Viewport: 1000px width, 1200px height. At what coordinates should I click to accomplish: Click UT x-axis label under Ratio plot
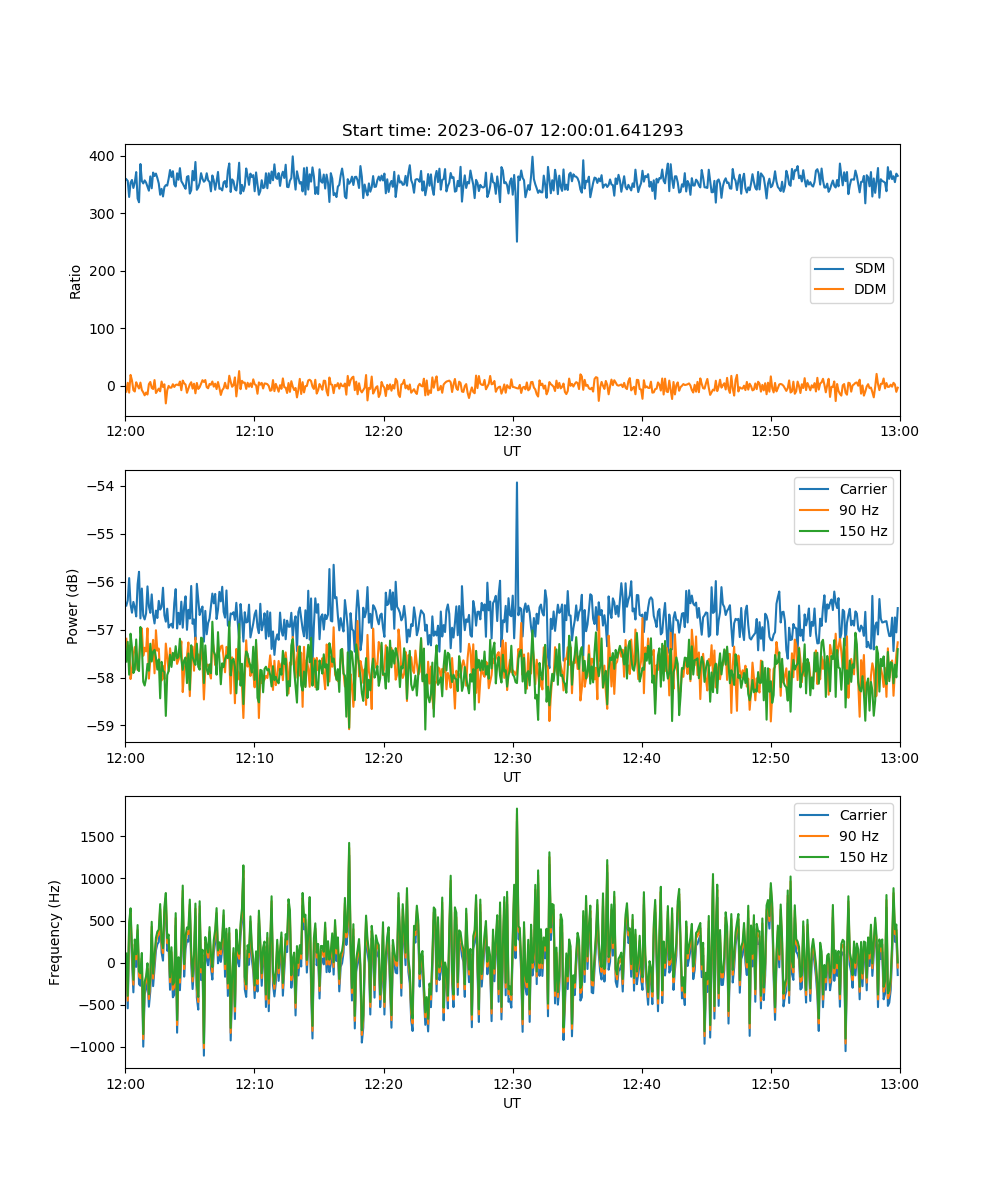[512, 451]
